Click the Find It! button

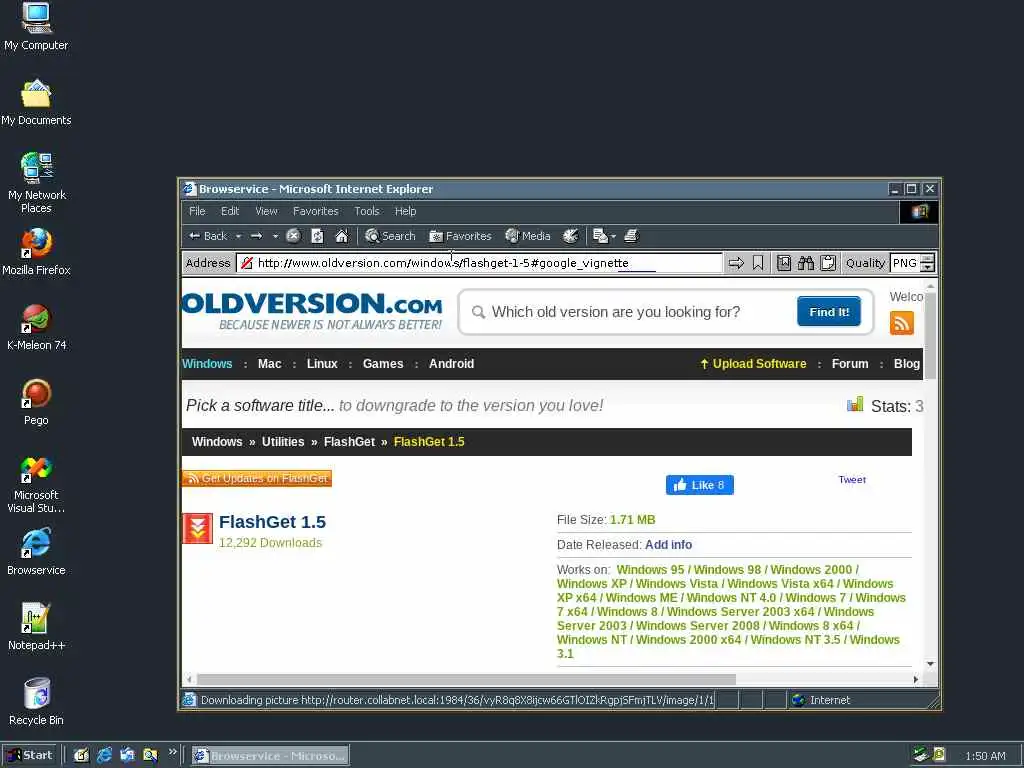tap(829, 312)
